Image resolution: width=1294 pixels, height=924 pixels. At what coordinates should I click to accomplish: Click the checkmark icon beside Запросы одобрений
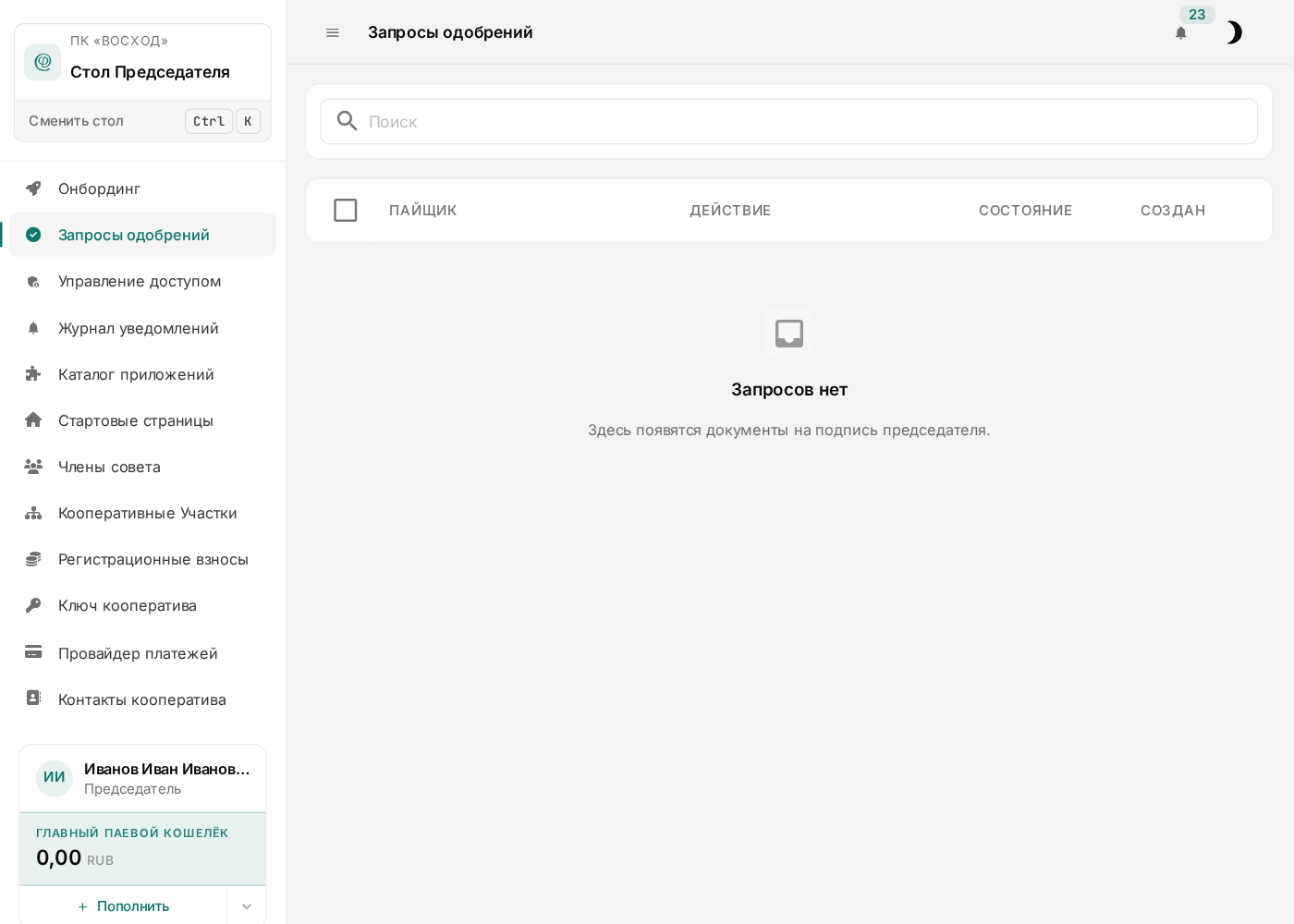(33, 235)
